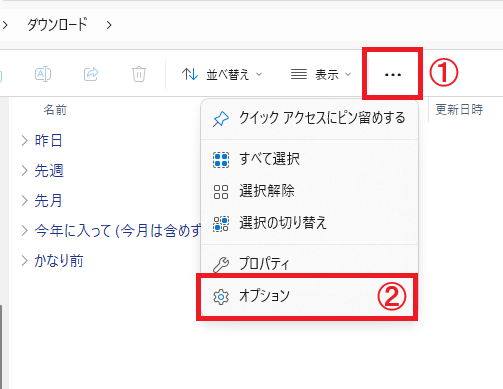Click the Delete trash can icon

tap(139, 74)
